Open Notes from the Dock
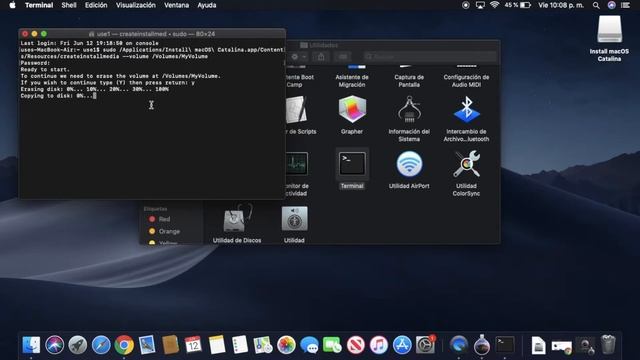This screenshot has width=640, height=360. (217, 345)
